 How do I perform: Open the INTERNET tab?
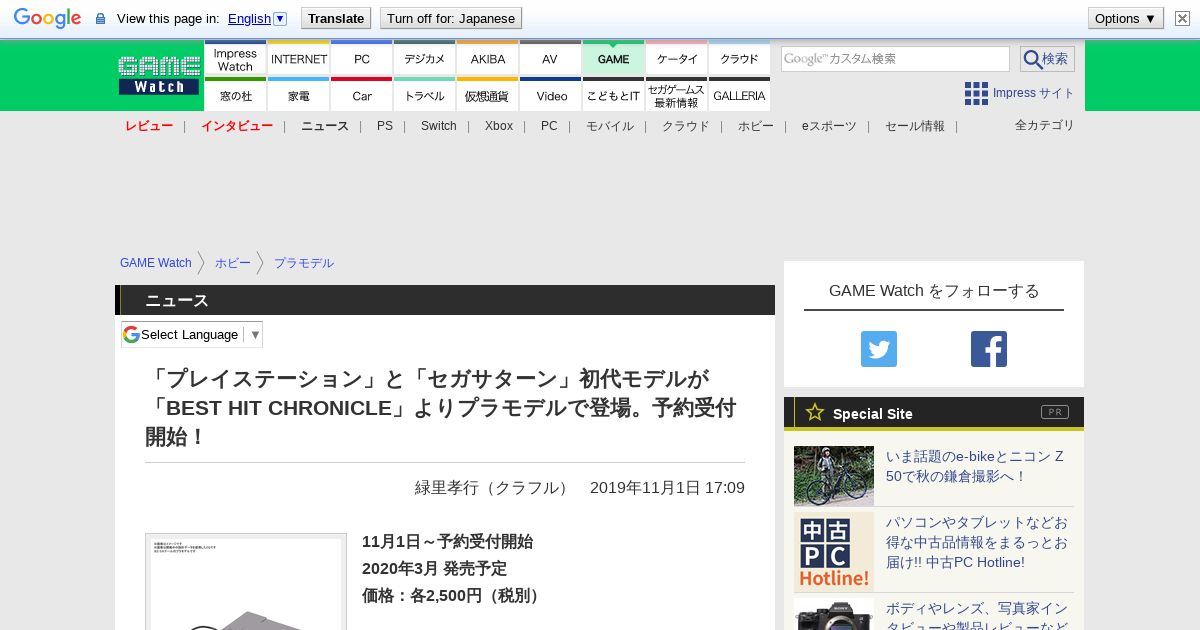tap(299, 59)
